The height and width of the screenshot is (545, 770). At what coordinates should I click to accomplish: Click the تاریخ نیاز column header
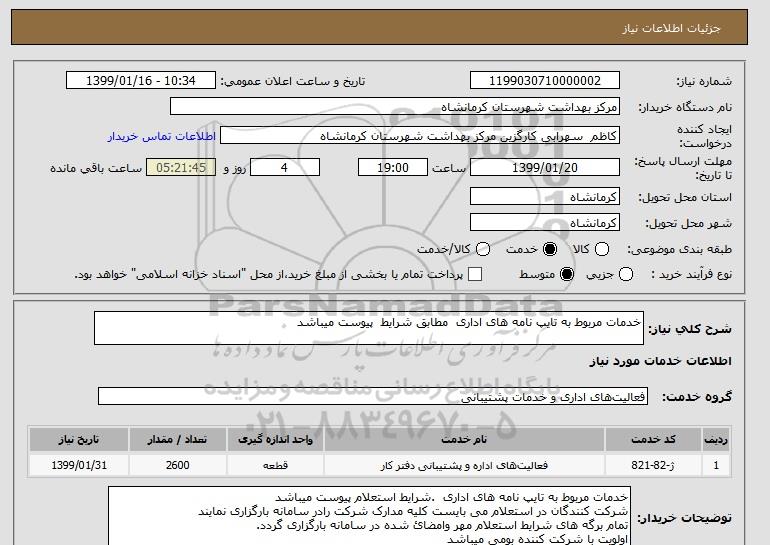79,439
